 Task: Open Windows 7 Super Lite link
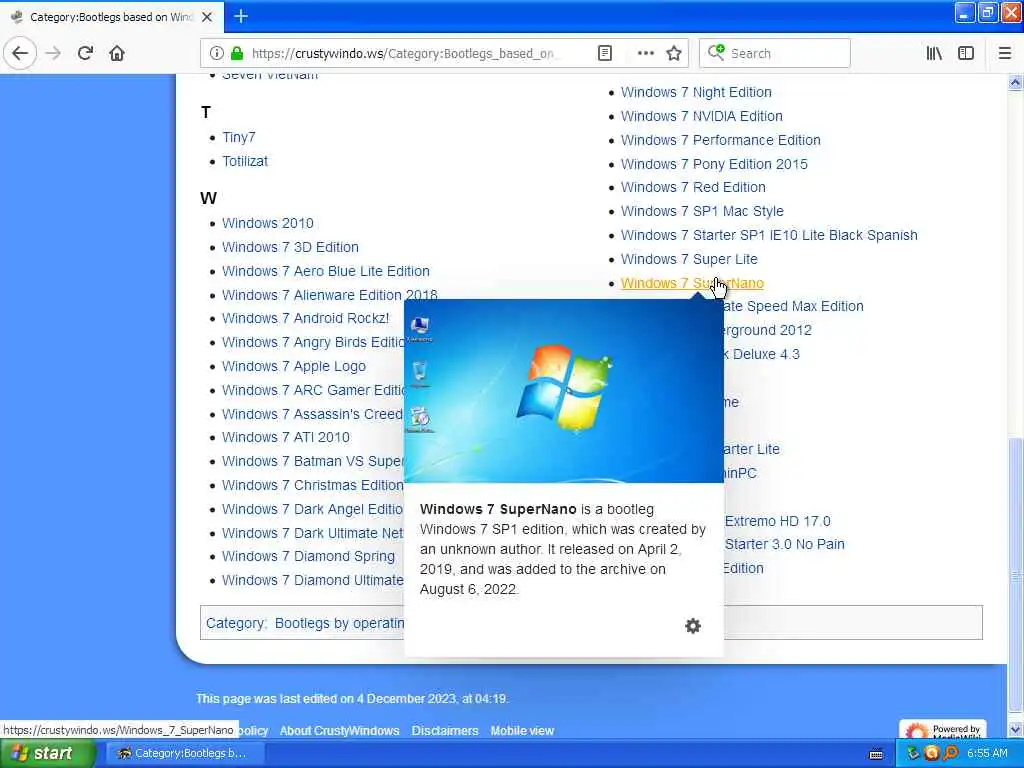[x=689, y=259]
